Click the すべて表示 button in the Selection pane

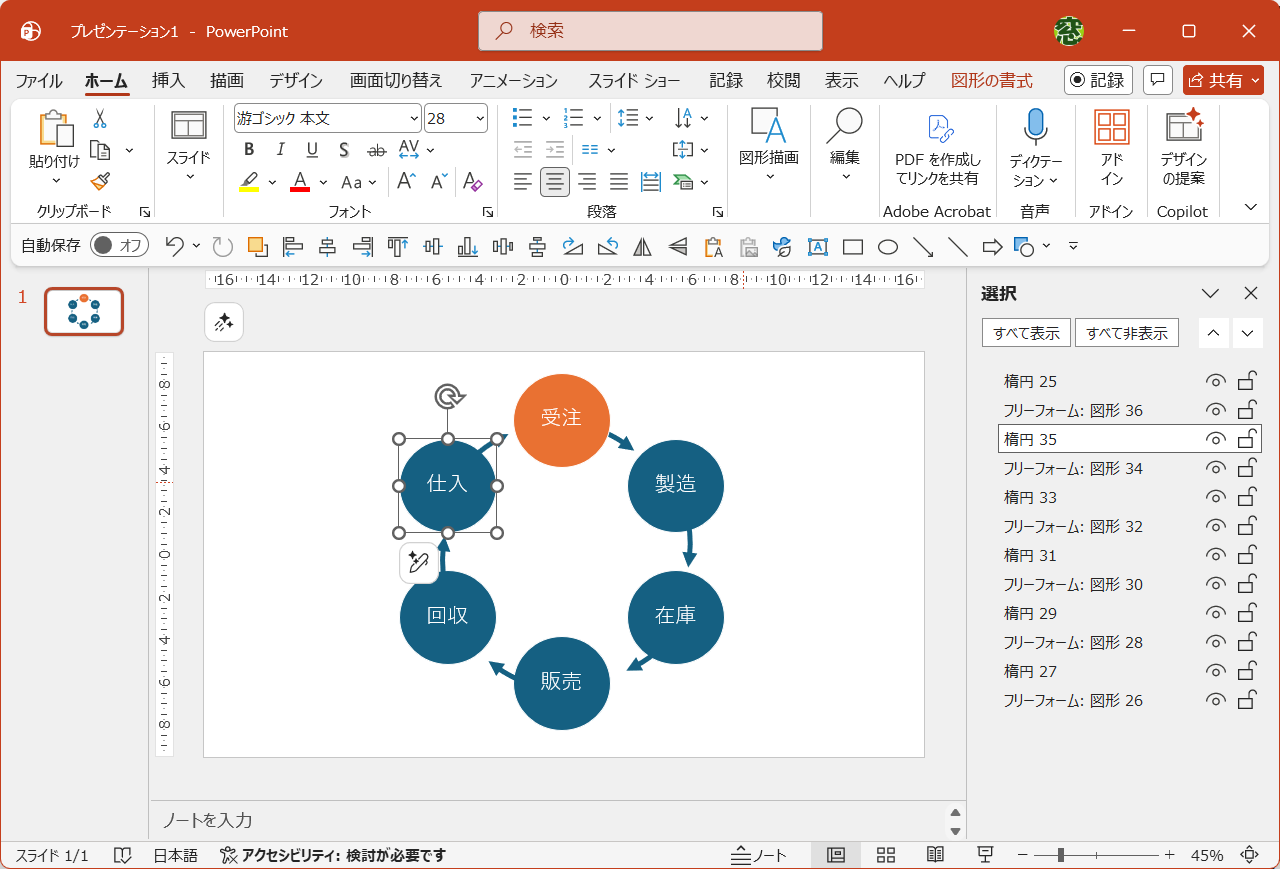(x=1026, y=332)
